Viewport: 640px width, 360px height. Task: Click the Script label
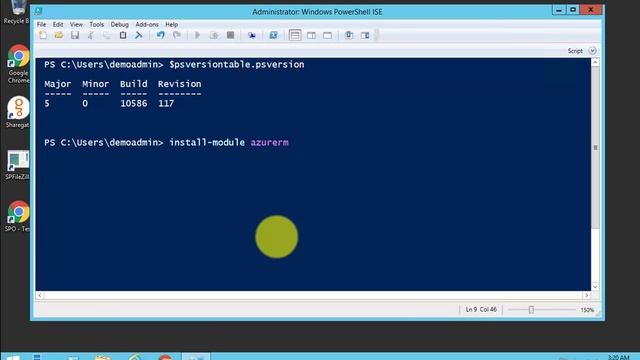[x=575, y=51]
